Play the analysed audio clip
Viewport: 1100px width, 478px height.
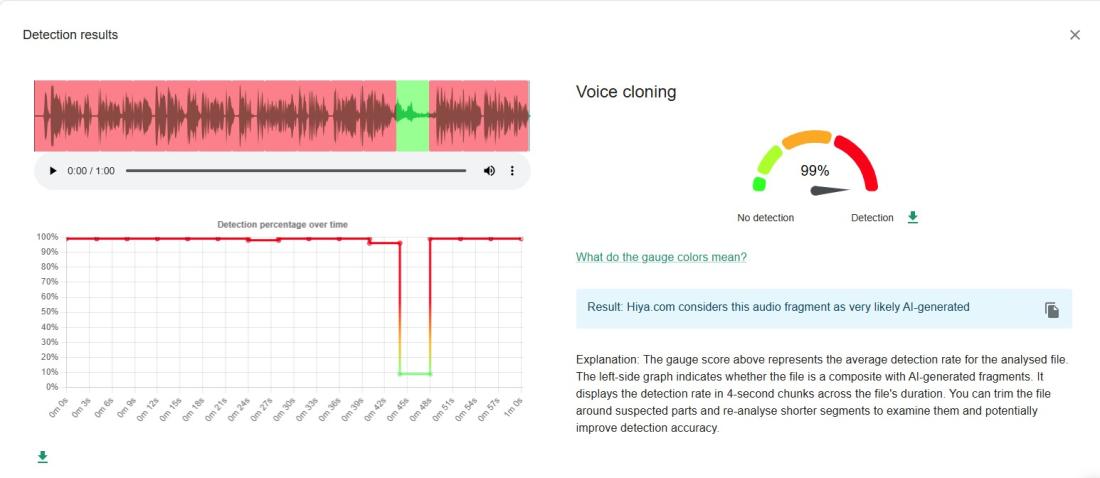tap(53, 171)
